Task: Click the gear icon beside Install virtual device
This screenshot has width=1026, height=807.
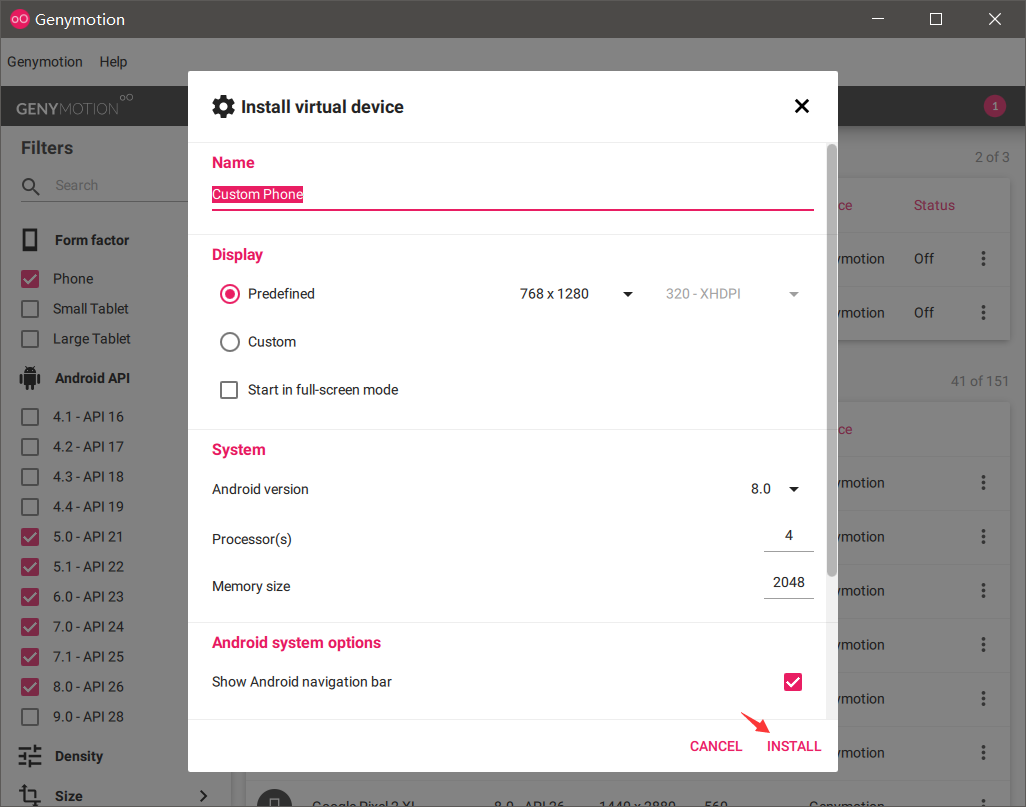Action: click(x=223, y=107)
